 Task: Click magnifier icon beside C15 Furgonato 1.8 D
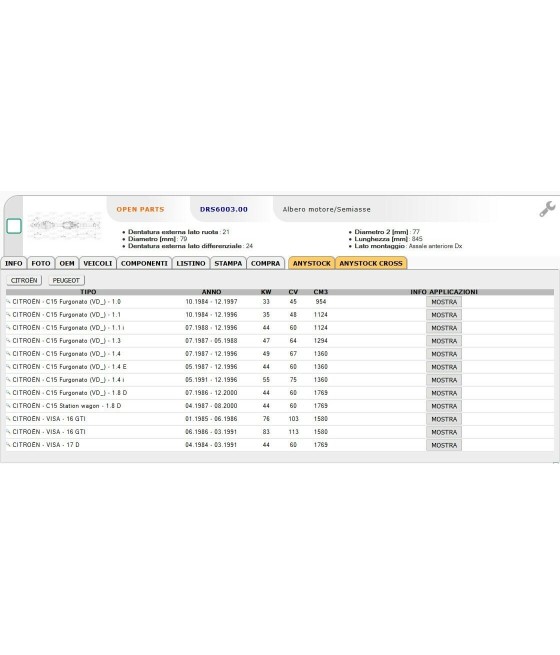click(8, 393)
